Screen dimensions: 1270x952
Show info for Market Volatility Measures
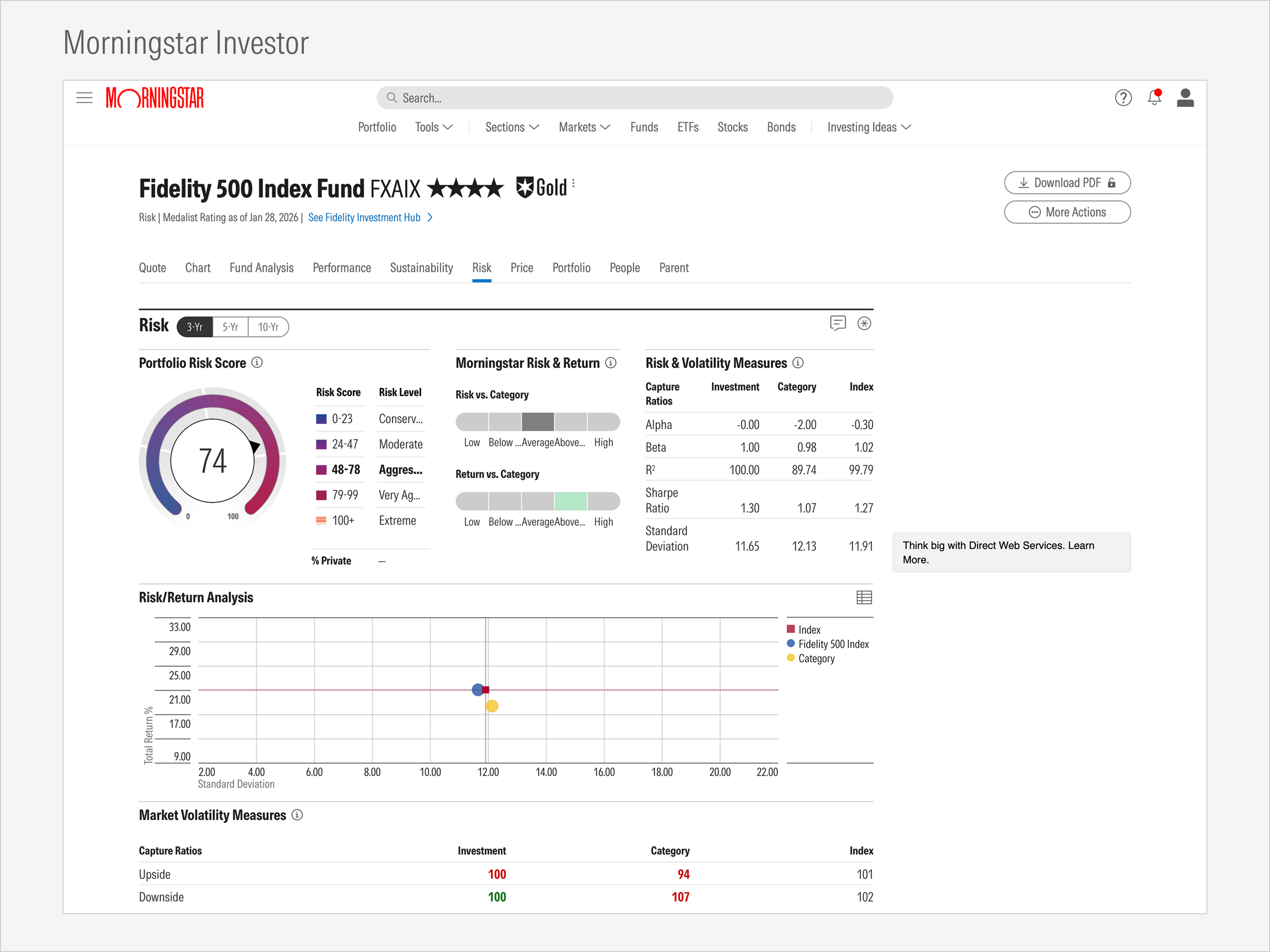tap(297, 814)
